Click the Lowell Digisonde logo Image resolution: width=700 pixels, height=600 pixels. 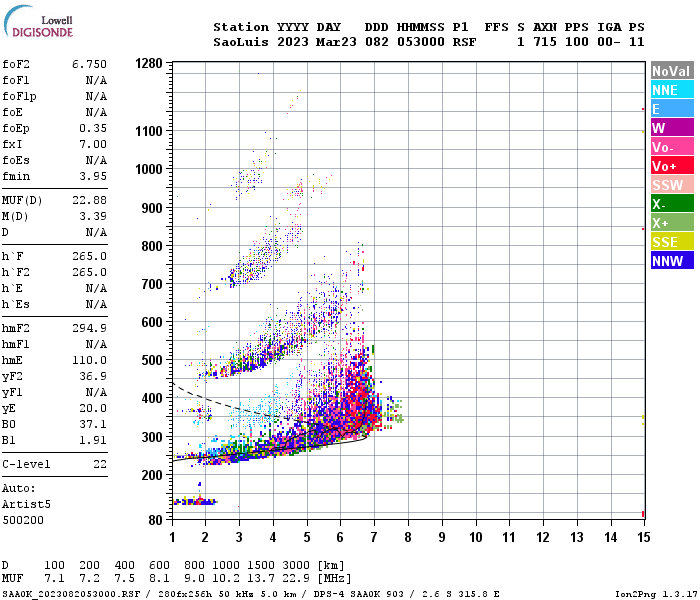click(x=38, y=22)
